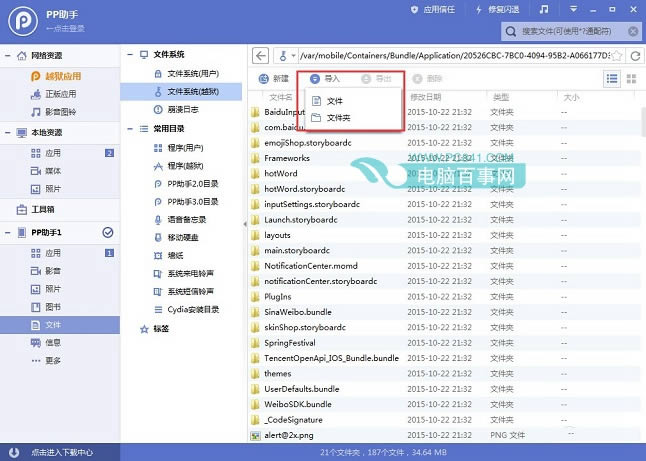Sort by 类型 column header

pos(501,97)
